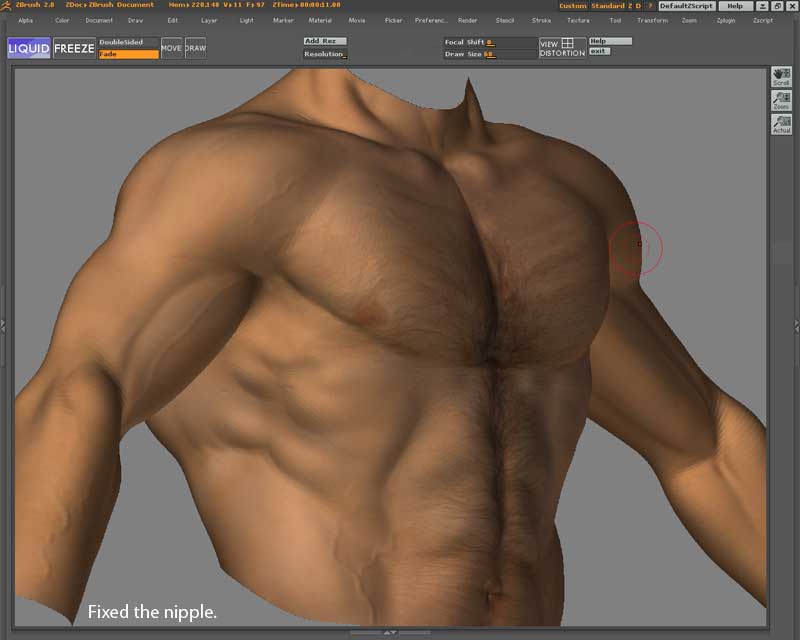Click the question mark icon in title bar
800x640 pixels.
pyautogui.click(x=650, y=6)
